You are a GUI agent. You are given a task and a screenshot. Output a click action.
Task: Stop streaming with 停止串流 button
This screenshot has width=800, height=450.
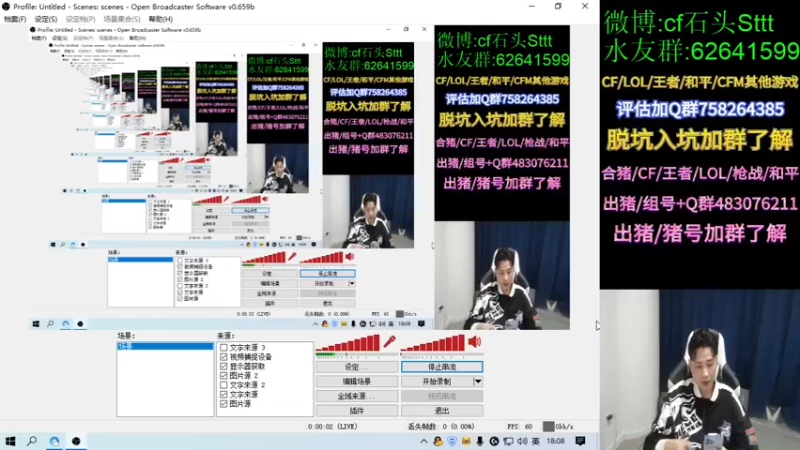[x=442, y=367]
